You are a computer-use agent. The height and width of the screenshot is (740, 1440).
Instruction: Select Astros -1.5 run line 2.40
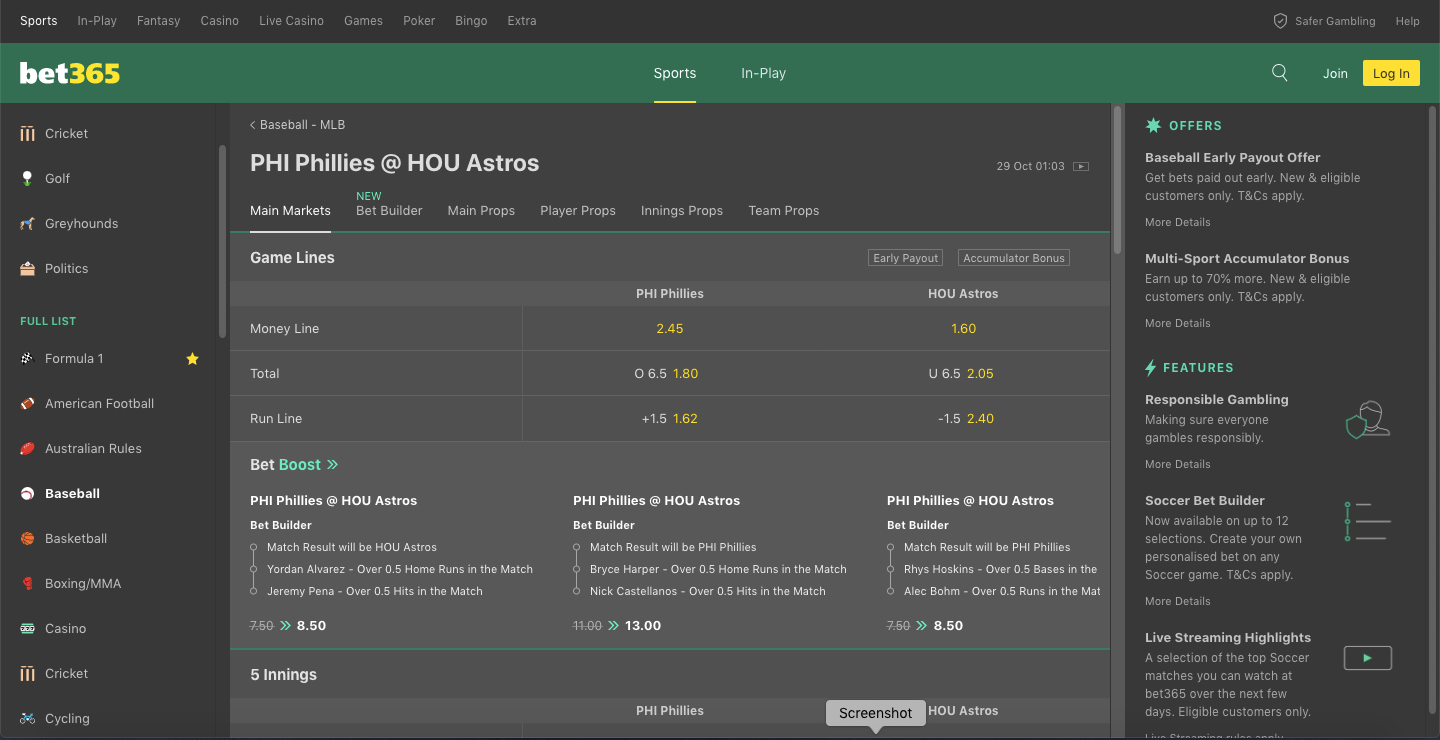click(963, 418)
